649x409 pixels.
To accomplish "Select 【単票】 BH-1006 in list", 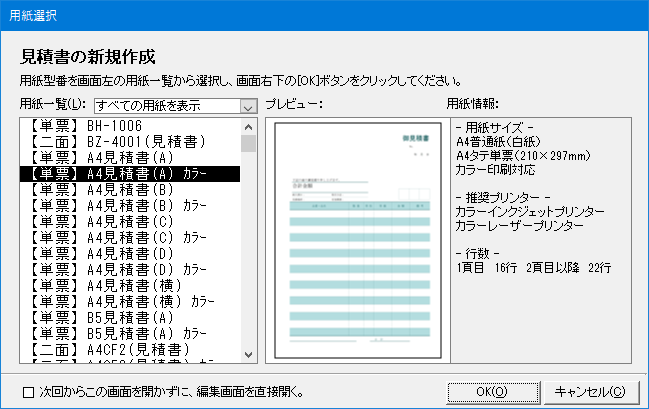I will click(x=130, y=126).
